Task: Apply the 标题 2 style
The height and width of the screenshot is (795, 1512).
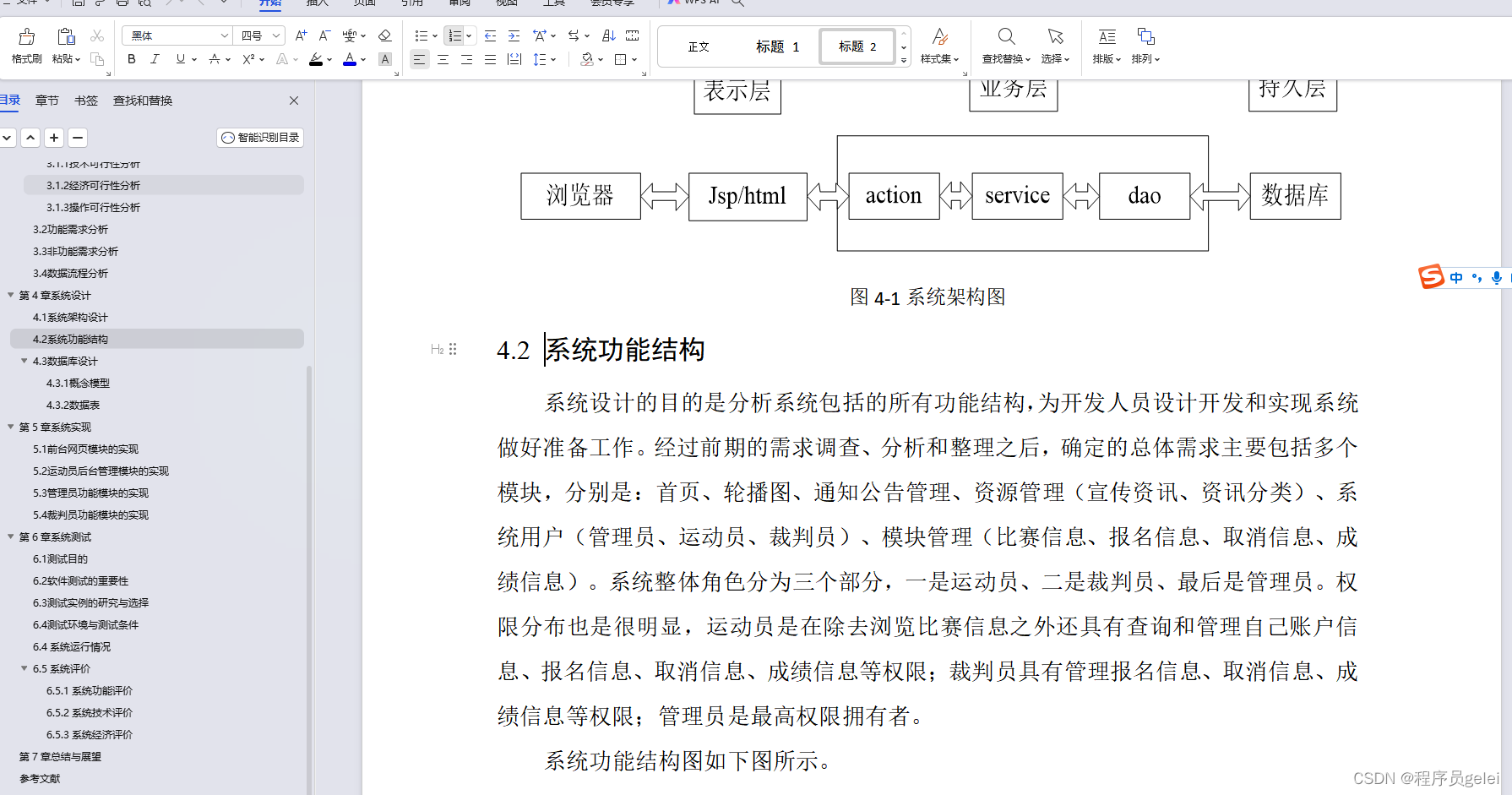Action: (x=857, y=46)
